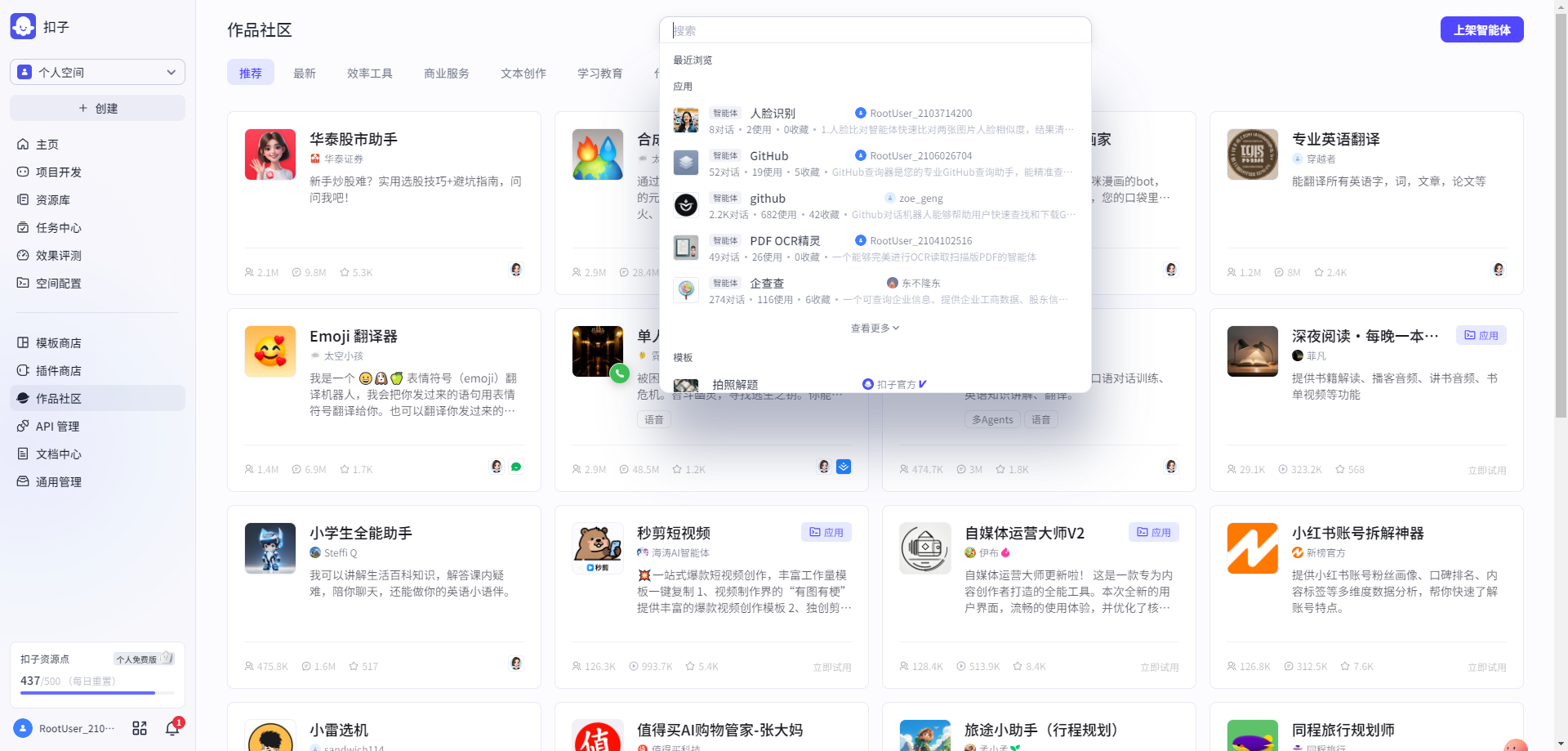
Task: Click the 搜索 input field
Action: click(x=875, y=30)
